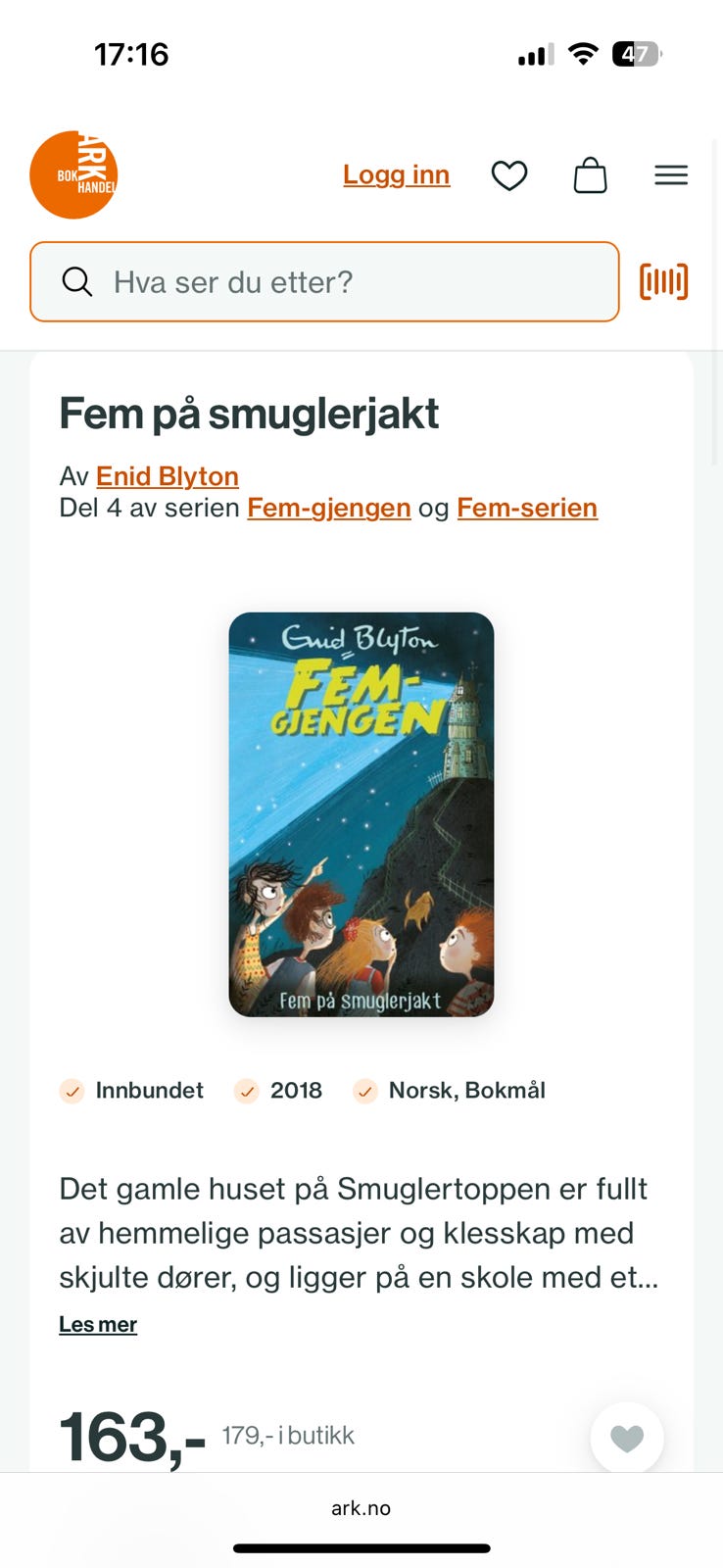Tap the search magnifier icon
Image resolution: width=723 pixels, height=1568 pixels.
pyautogui.click(x=77, y=282)
